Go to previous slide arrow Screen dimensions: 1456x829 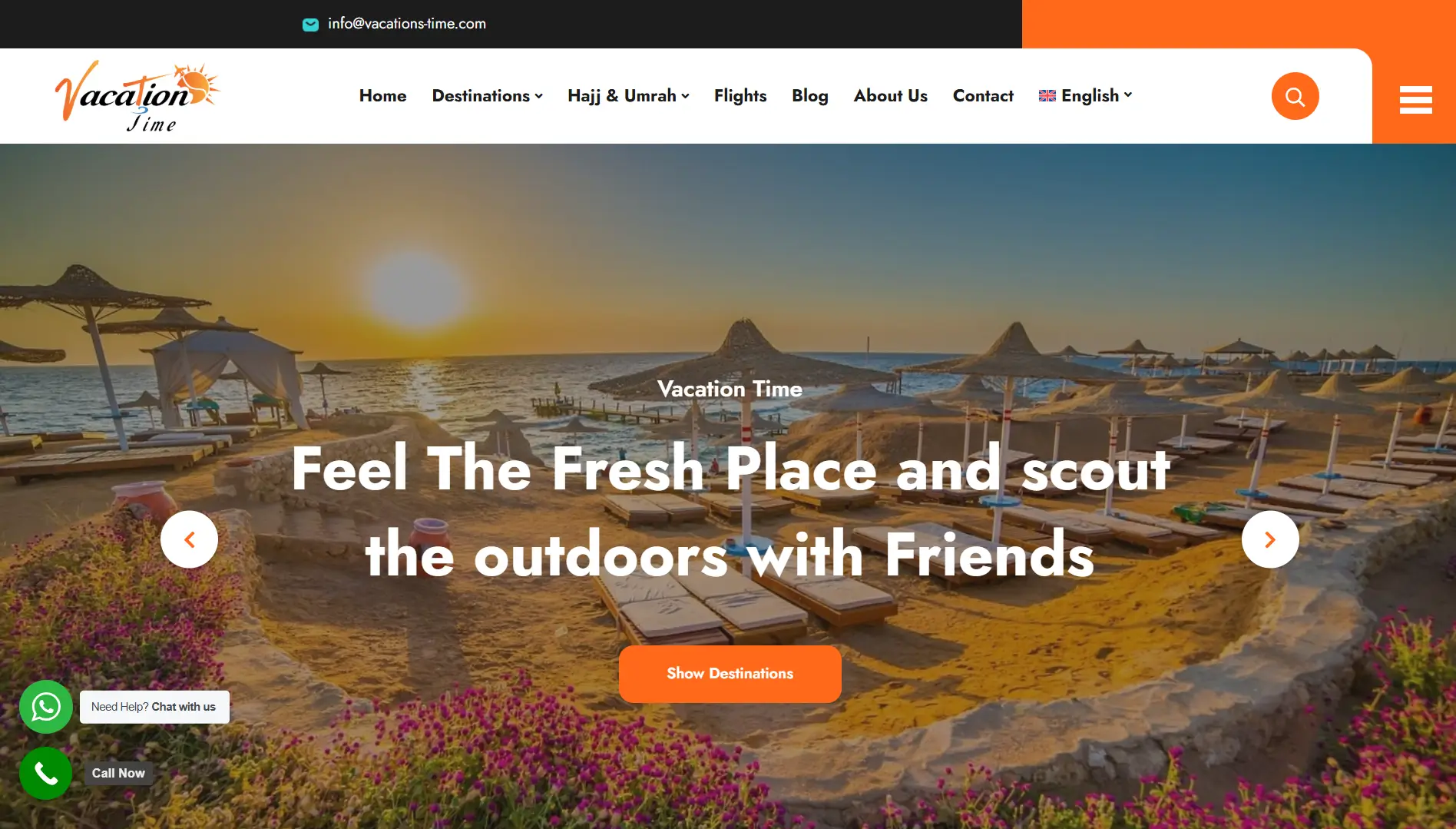click(x=189, y=539)
